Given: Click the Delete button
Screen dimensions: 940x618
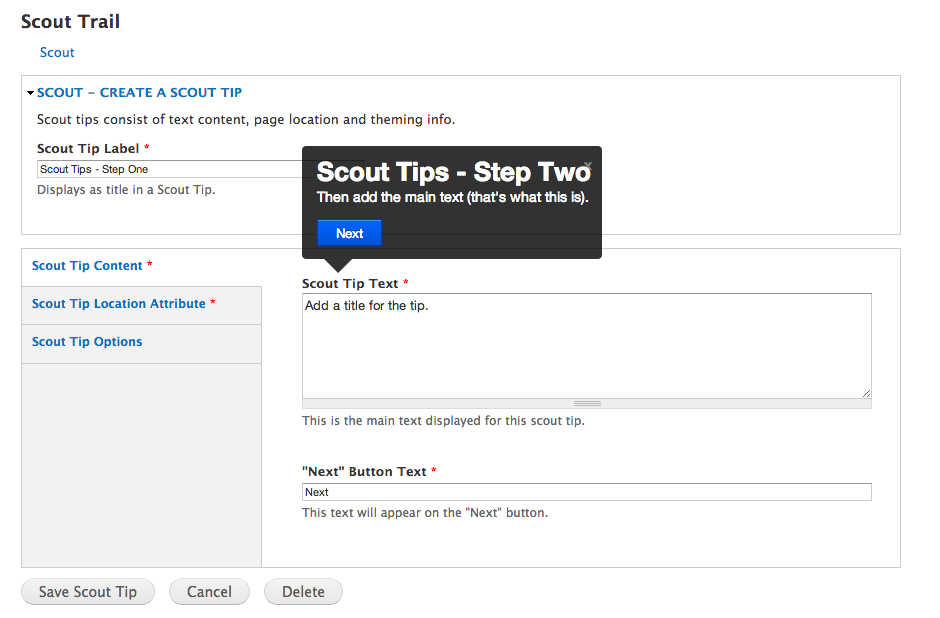Looking at the screenshot, I should [x=303, y=592].
